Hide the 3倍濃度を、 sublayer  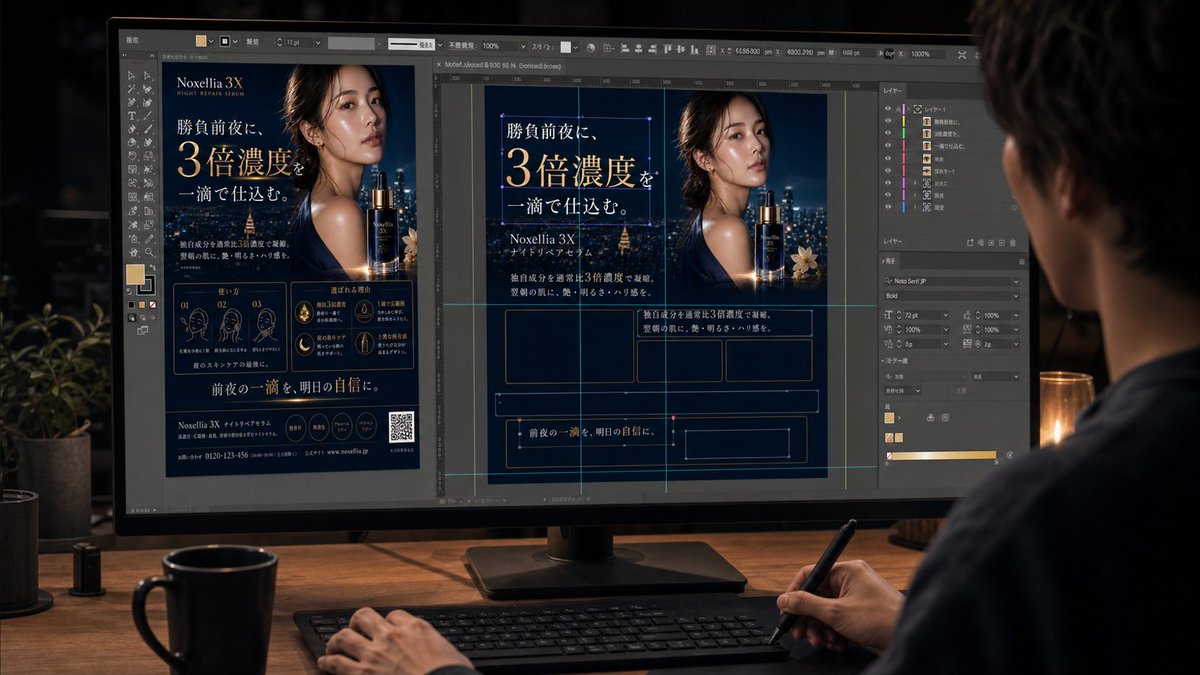[888, 132]
